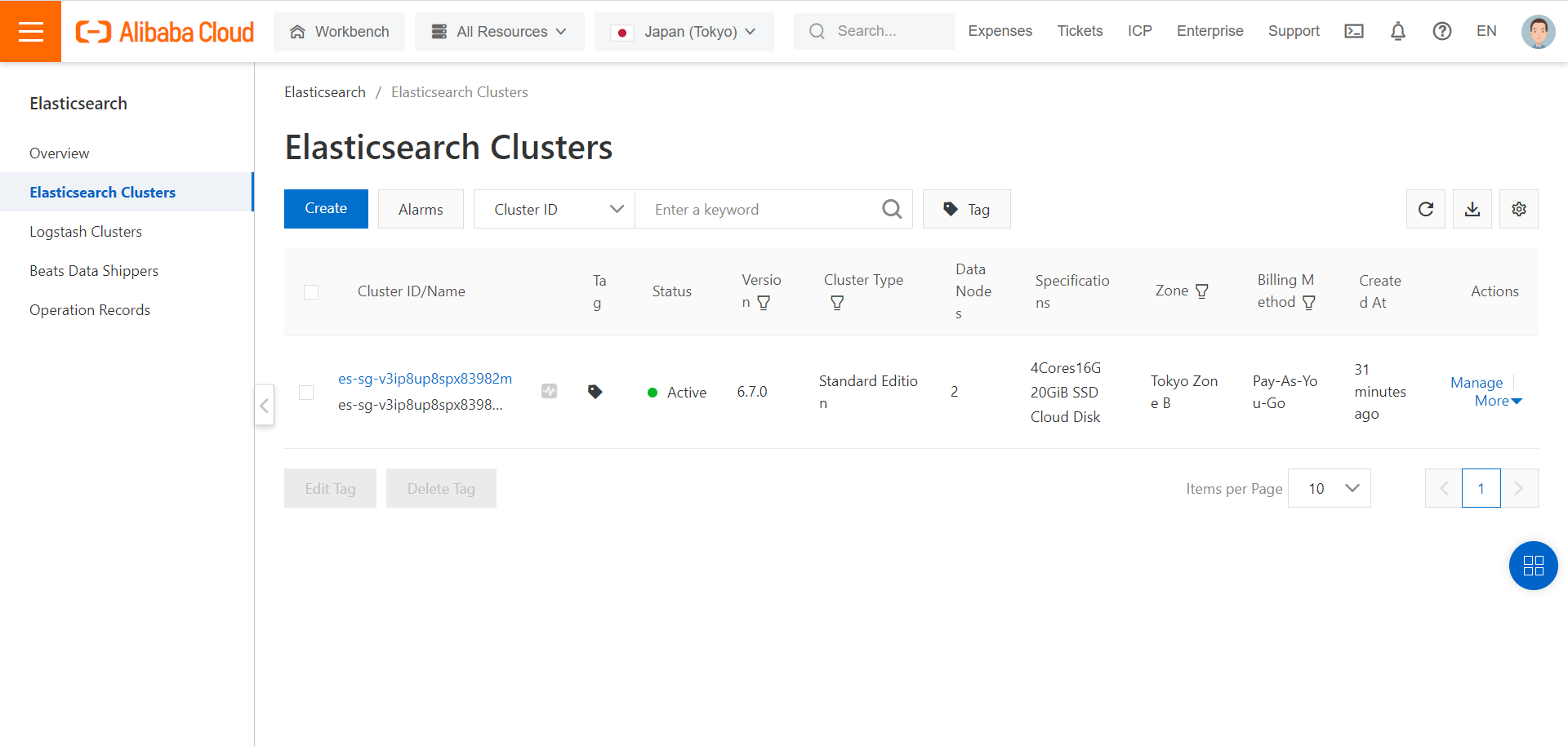Image resolution: width=1568 pixels, height=746 pixels.
Task: Click the Alarms button
Action: click(x=421, y=209)
